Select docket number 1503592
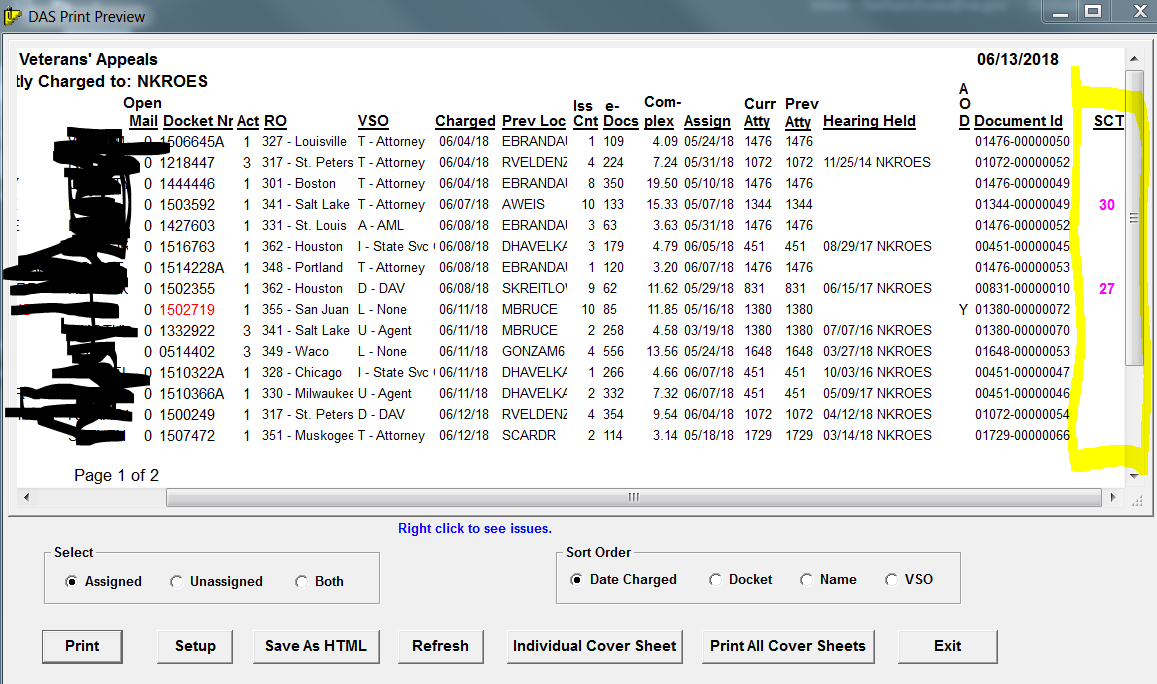 tap(187, 204)
